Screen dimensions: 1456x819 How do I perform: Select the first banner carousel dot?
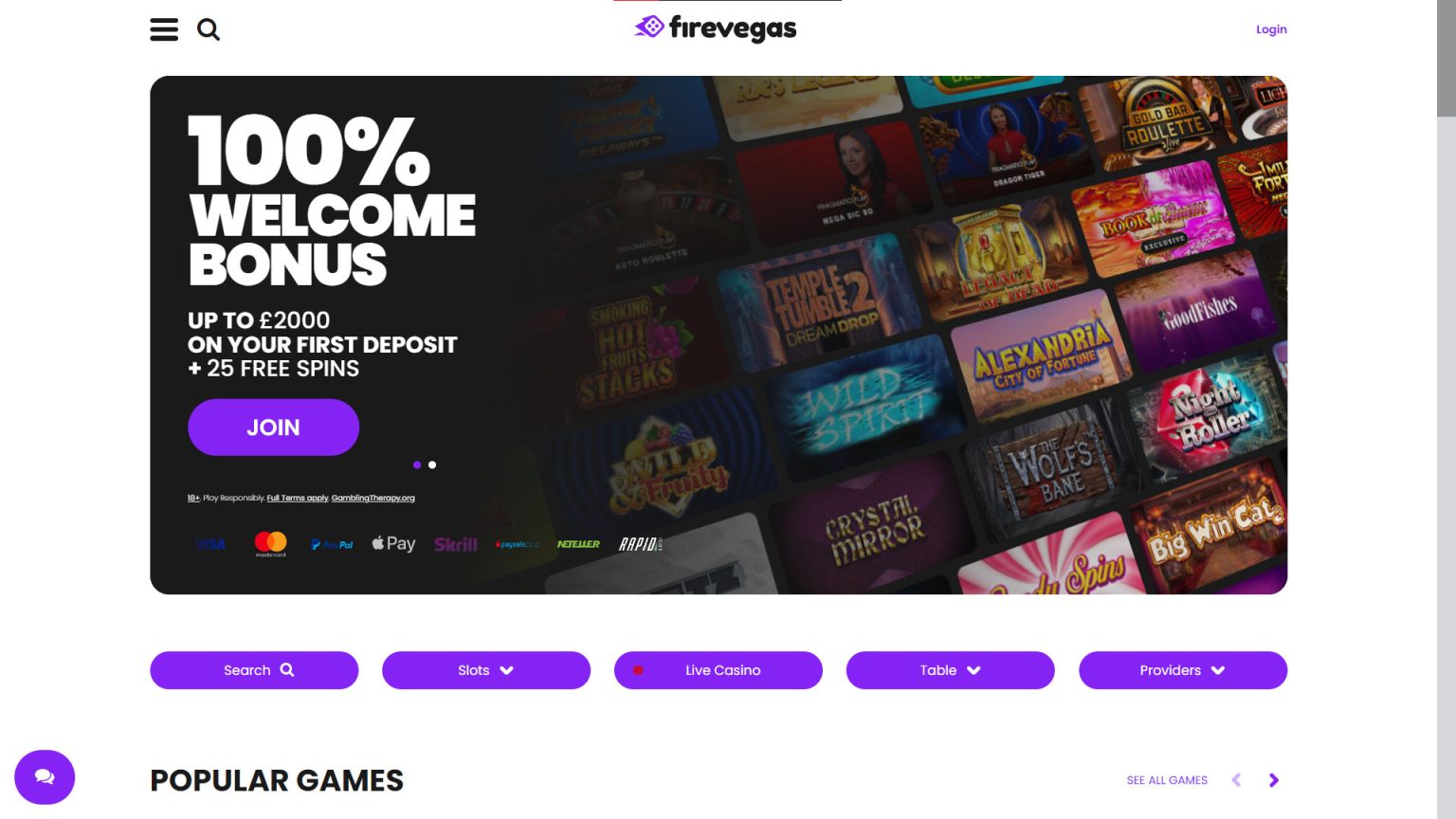[417, 464]
